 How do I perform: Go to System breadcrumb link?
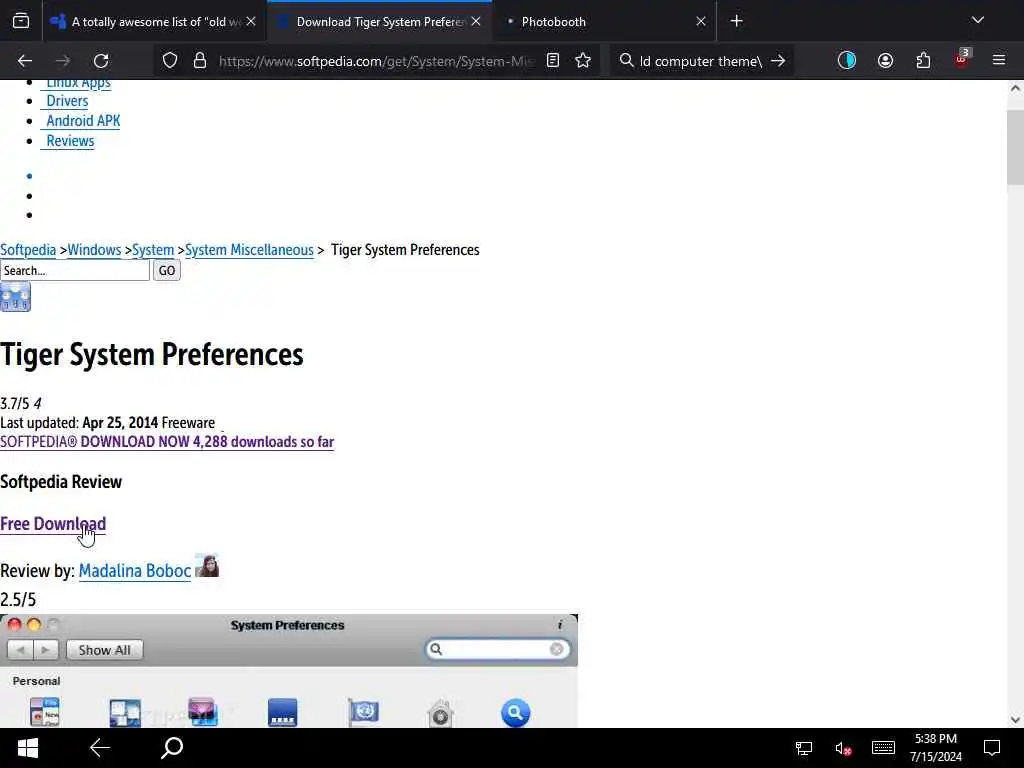153,250
